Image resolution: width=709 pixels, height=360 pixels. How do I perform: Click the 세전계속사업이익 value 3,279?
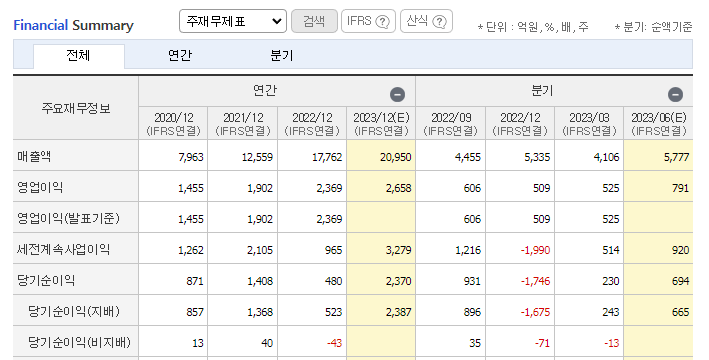[x=398, y=250]
